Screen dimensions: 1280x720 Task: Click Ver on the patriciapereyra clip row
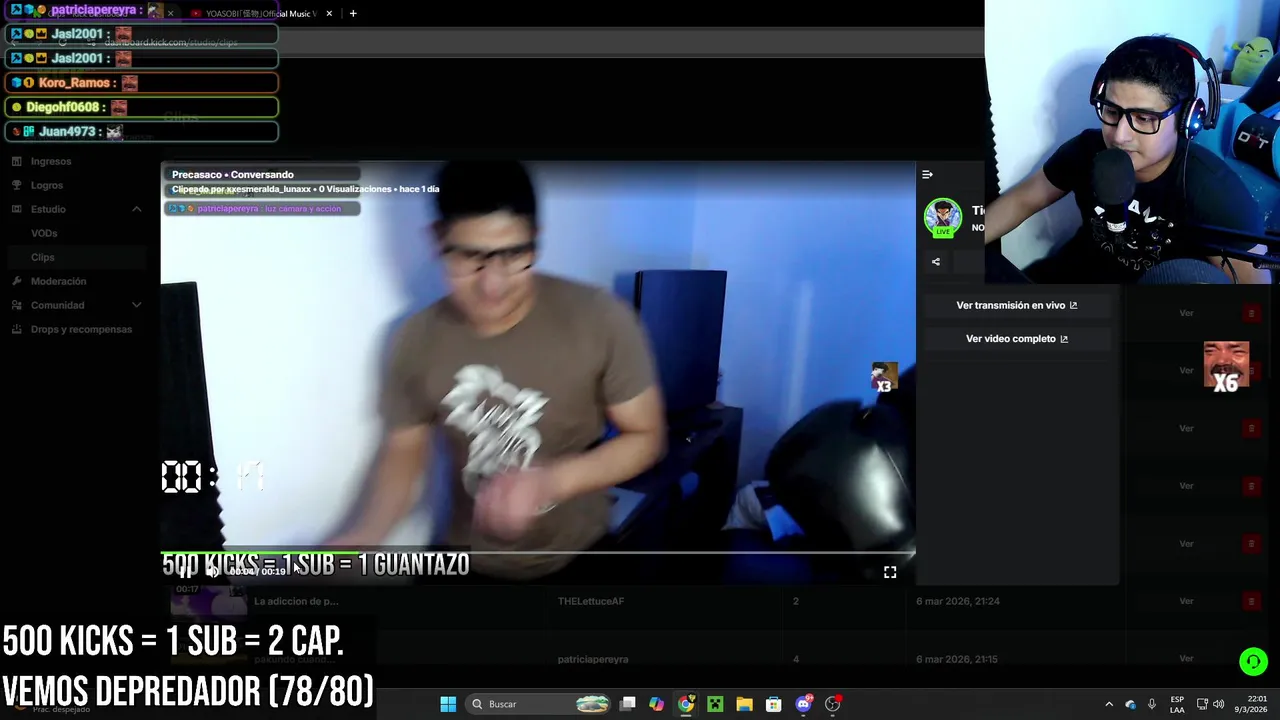[x=1186, y=659]
